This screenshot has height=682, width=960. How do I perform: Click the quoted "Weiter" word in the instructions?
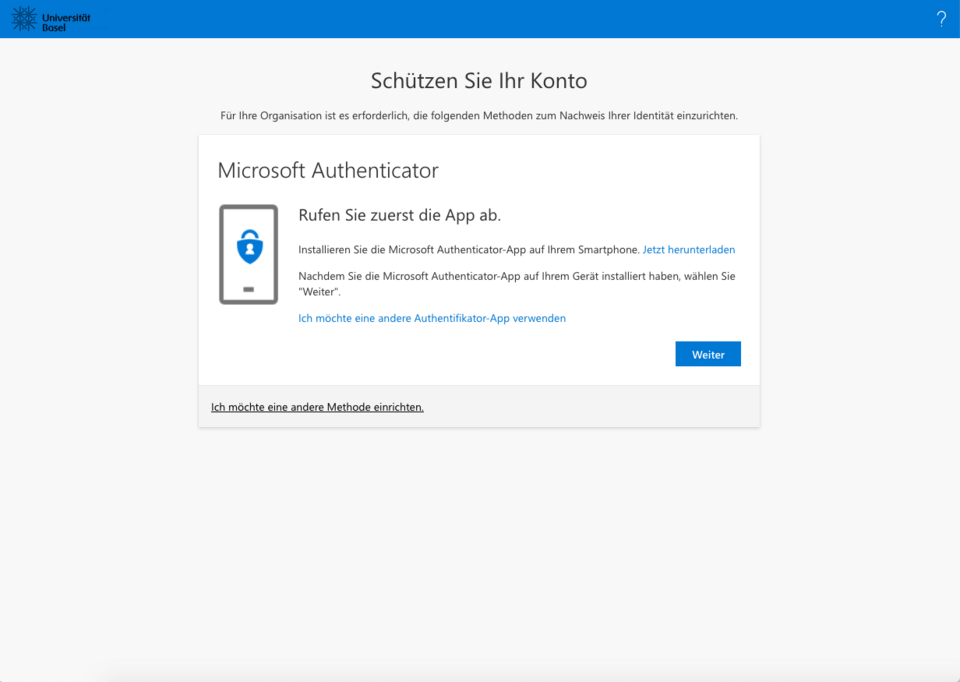[320, 292]
